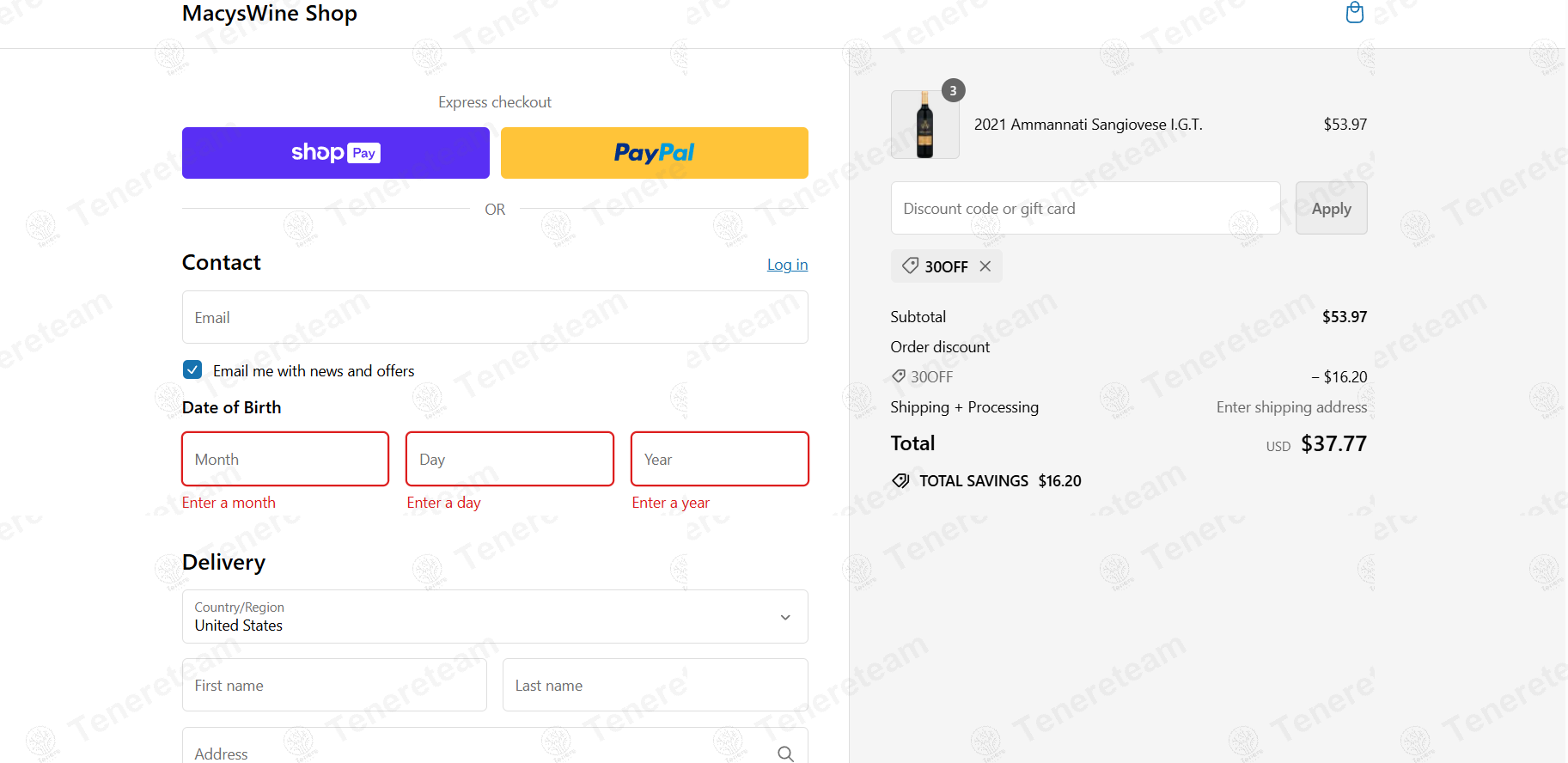Select the Day date of birth field
The height and width of the screenshot is (763, 1568).
tap(510, 459)
